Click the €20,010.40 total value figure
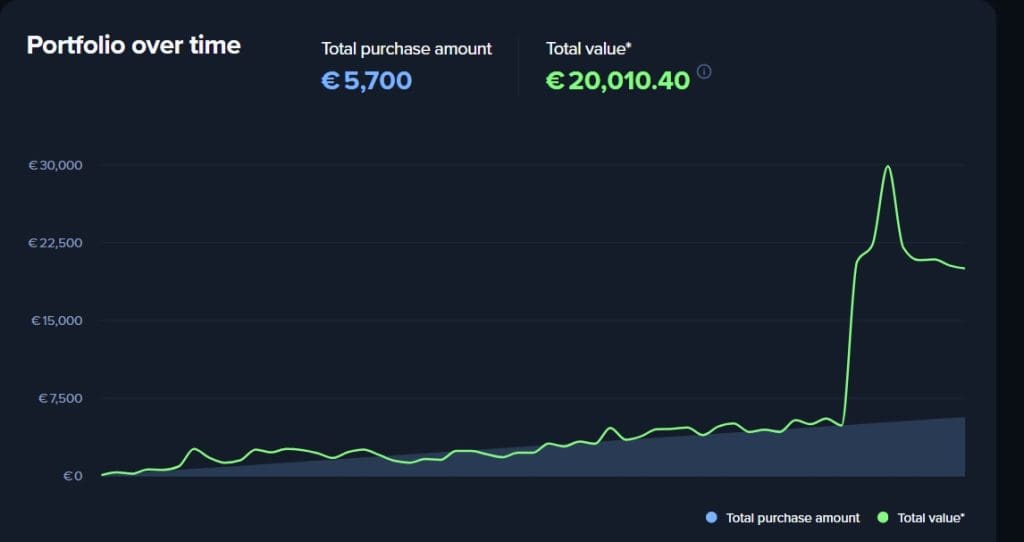 (618, 80)
